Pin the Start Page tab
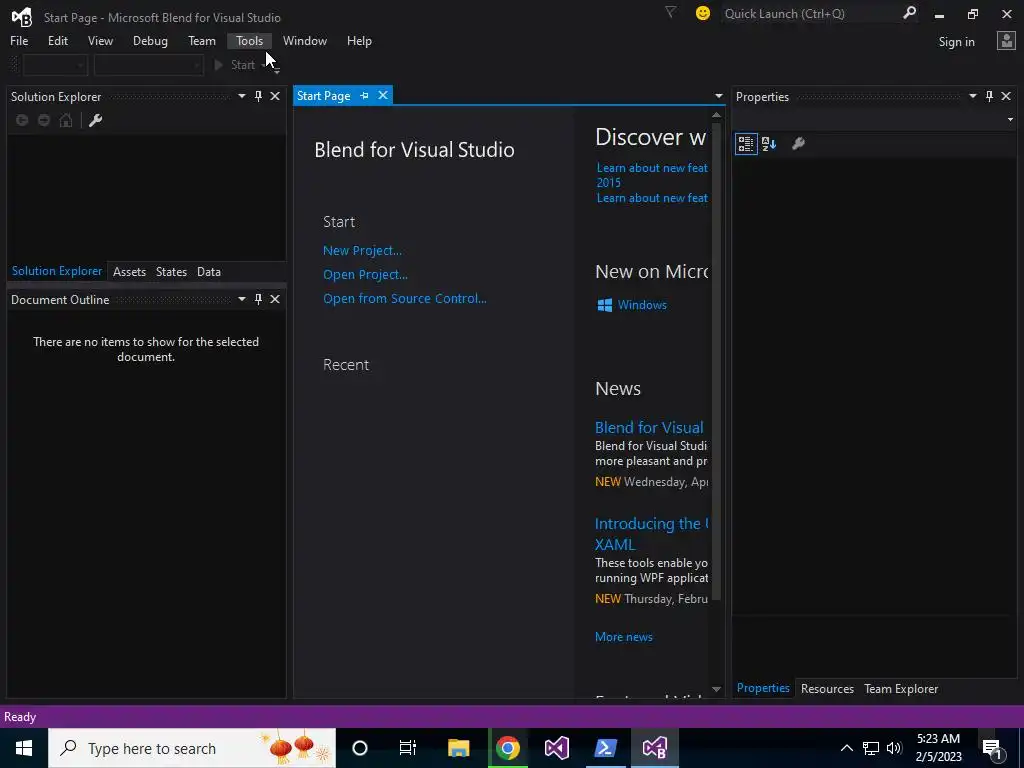The height and width of the screenshot is (768, 1024). point(364,96)
